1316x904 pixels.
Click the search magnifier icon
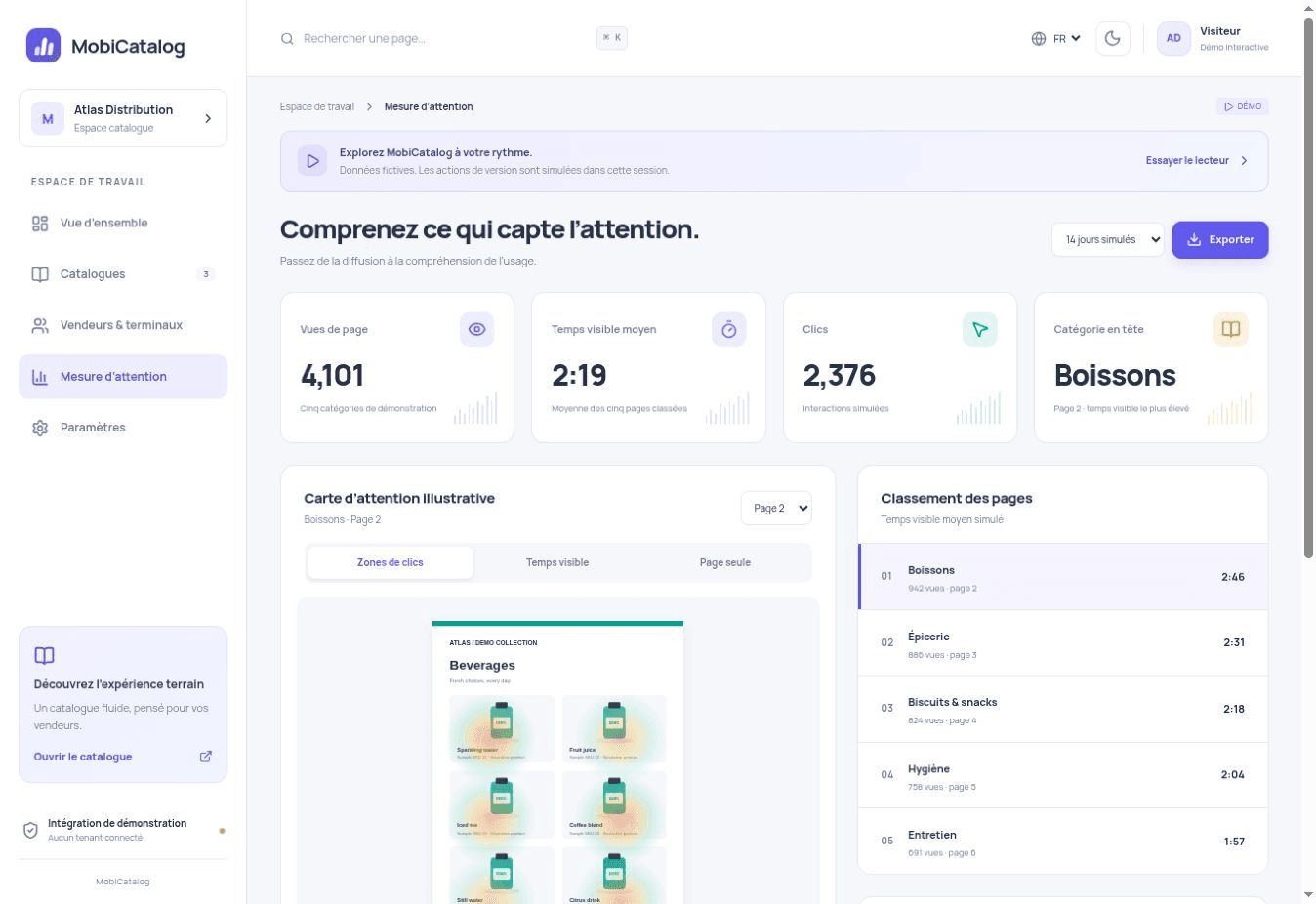tap(287, 39)
